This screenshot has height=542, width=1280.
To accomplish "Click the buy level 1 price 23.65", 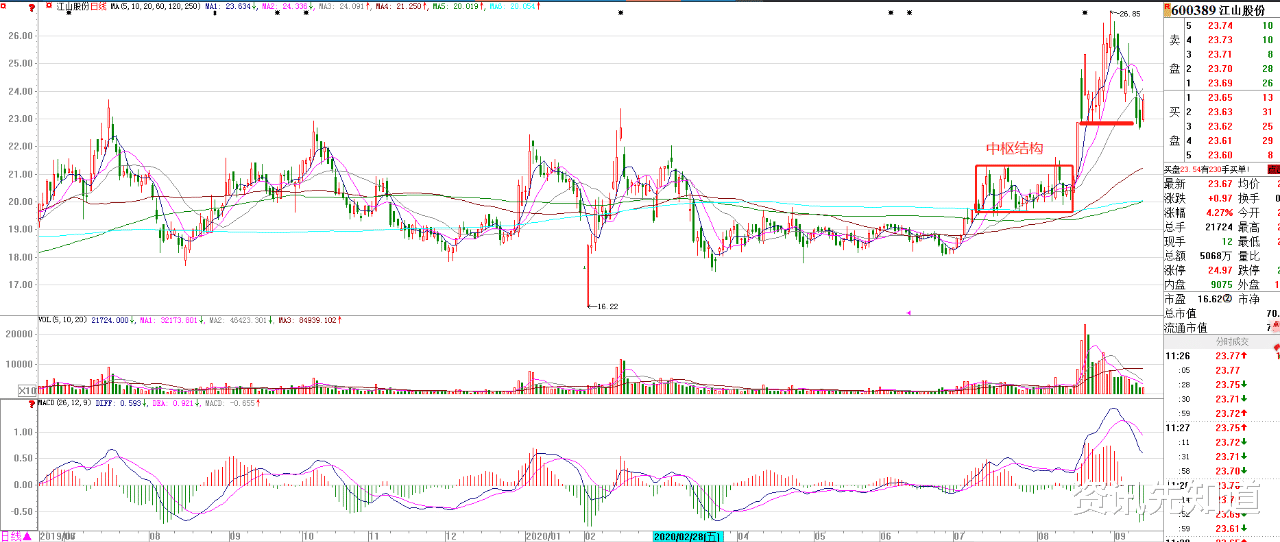I will pyautogui.click(x=1220, y=98).
